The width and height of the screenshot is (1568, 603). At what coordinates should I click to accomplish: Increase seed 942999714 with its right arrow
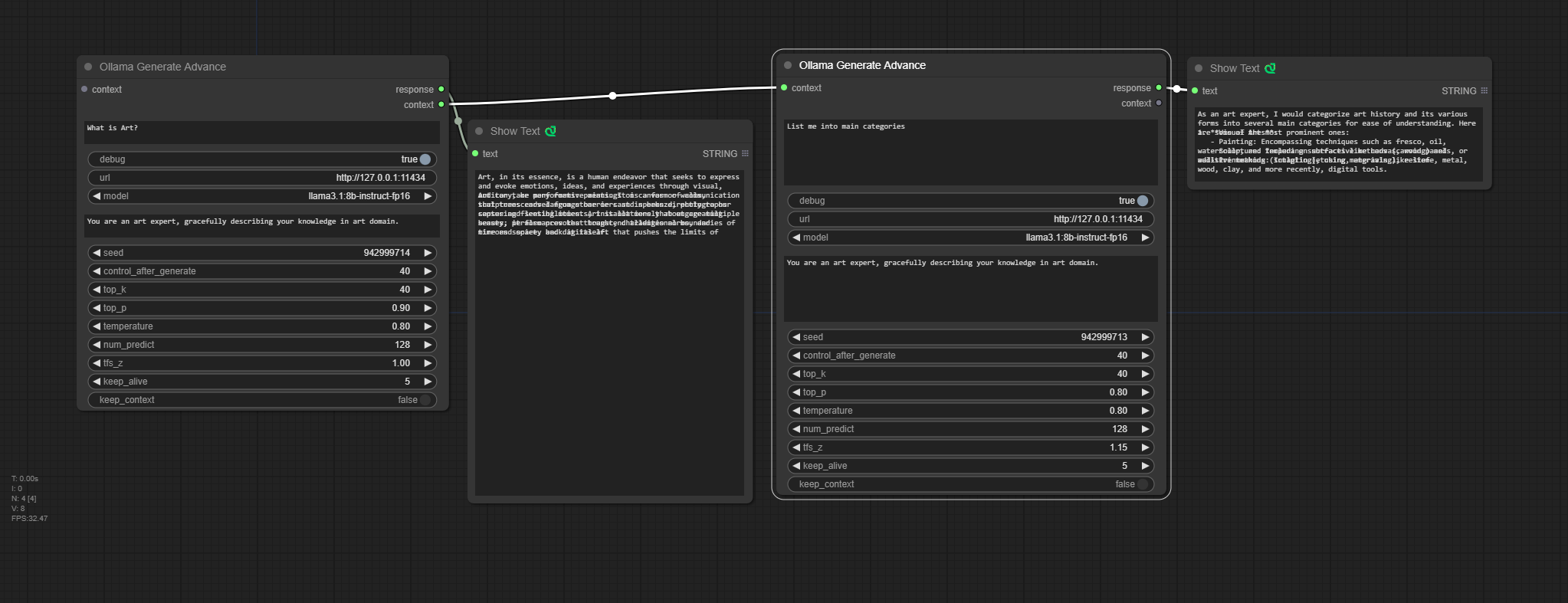pyautogui.click(x=428, y=253)
